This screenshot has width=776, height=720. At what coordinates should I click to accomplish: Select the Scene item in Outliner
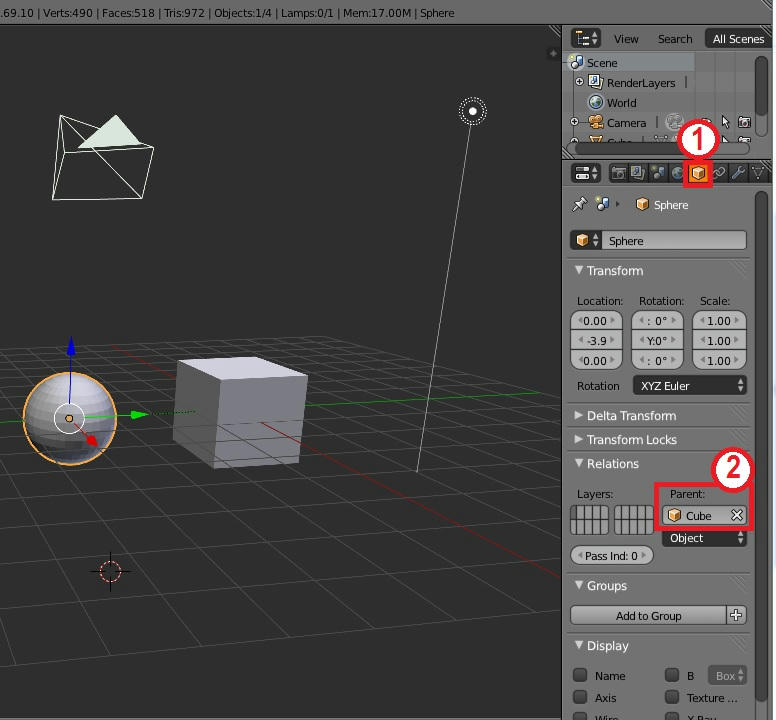click(x=602, y=63)
